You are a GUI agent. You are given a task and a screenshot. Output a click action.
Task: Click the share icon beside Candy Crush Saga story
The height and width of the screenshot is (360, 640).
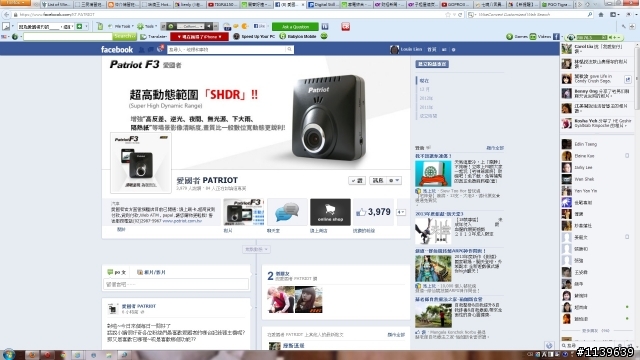[628, 79]
